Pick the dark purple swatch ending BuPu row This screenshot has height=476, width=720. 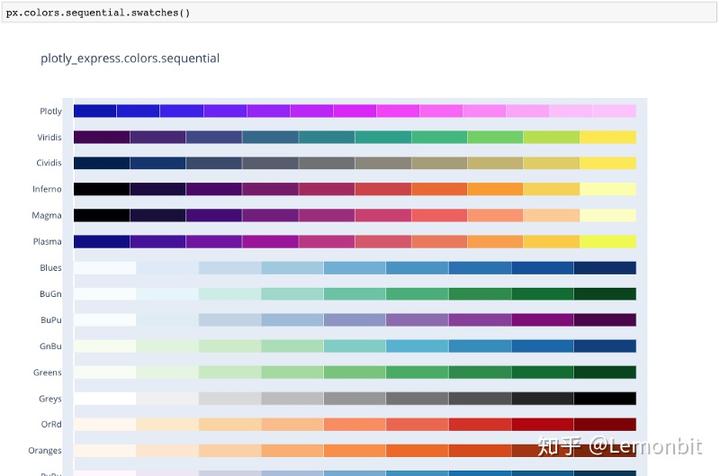605,320
